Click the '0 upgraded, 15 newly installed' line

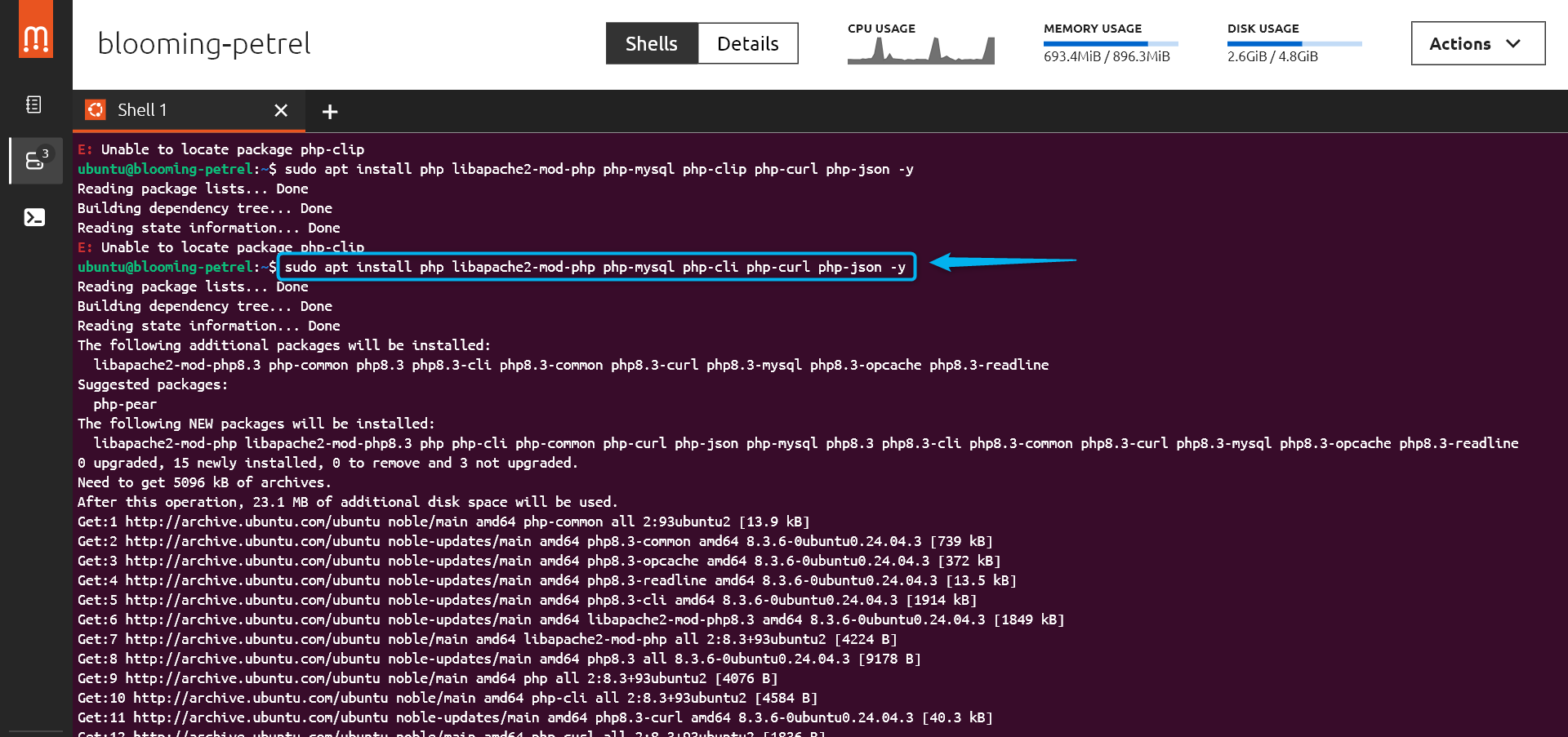327,463
